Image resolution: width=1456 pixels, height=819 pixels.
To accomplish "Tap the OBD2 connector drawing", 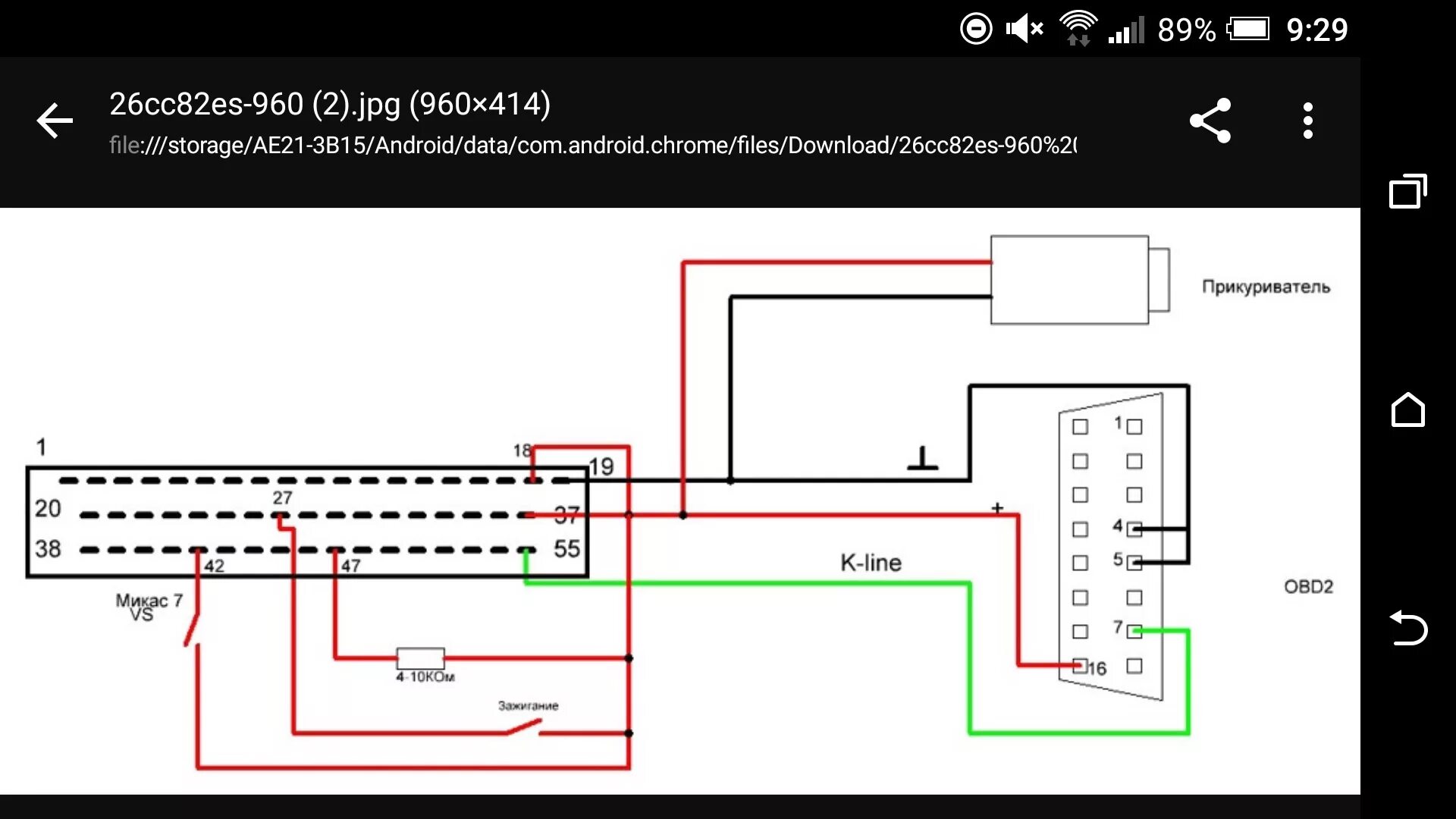I will (x=1110, y=546).
